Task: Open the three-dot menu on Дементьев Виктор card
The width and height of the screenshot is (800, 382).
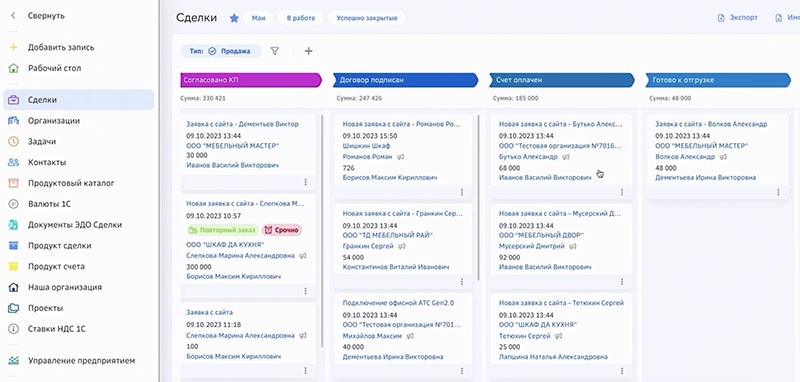Action: (306, 182)
